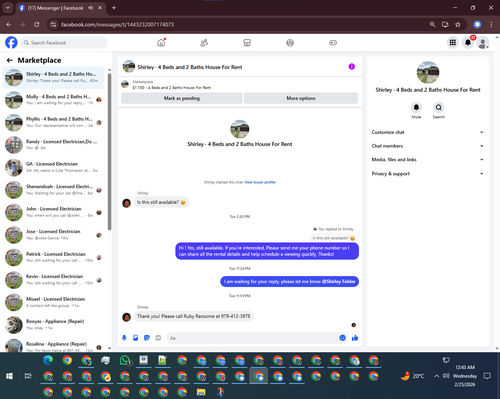Open the Facebook grid menu icon
This screenshot has width=500, height=399.
click(x=453, y=42)
